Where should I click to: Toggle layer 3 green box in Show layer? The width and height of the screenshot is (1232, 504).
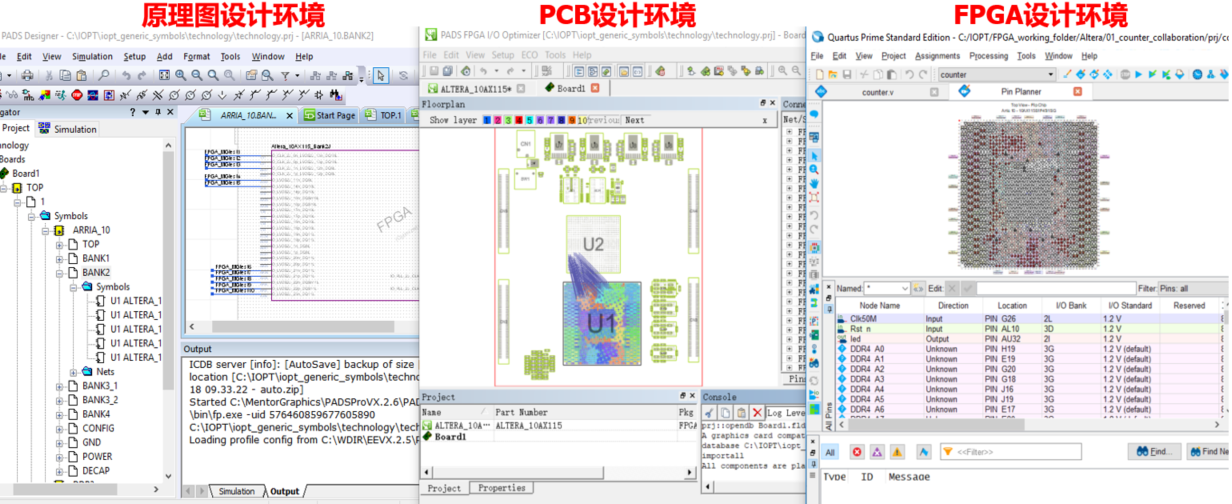click(508, 120)
